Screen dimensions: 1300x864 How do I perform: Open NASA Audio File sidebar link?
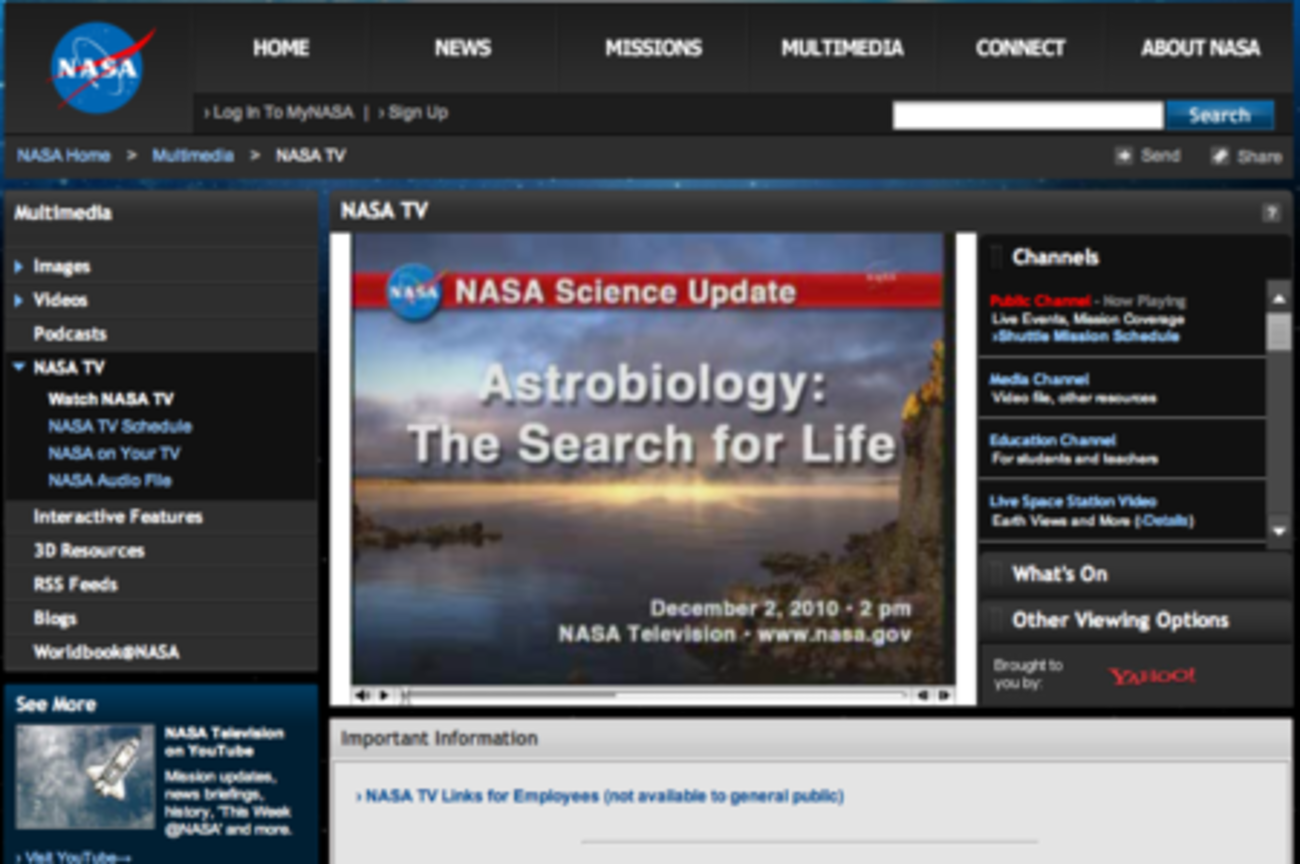110,480
